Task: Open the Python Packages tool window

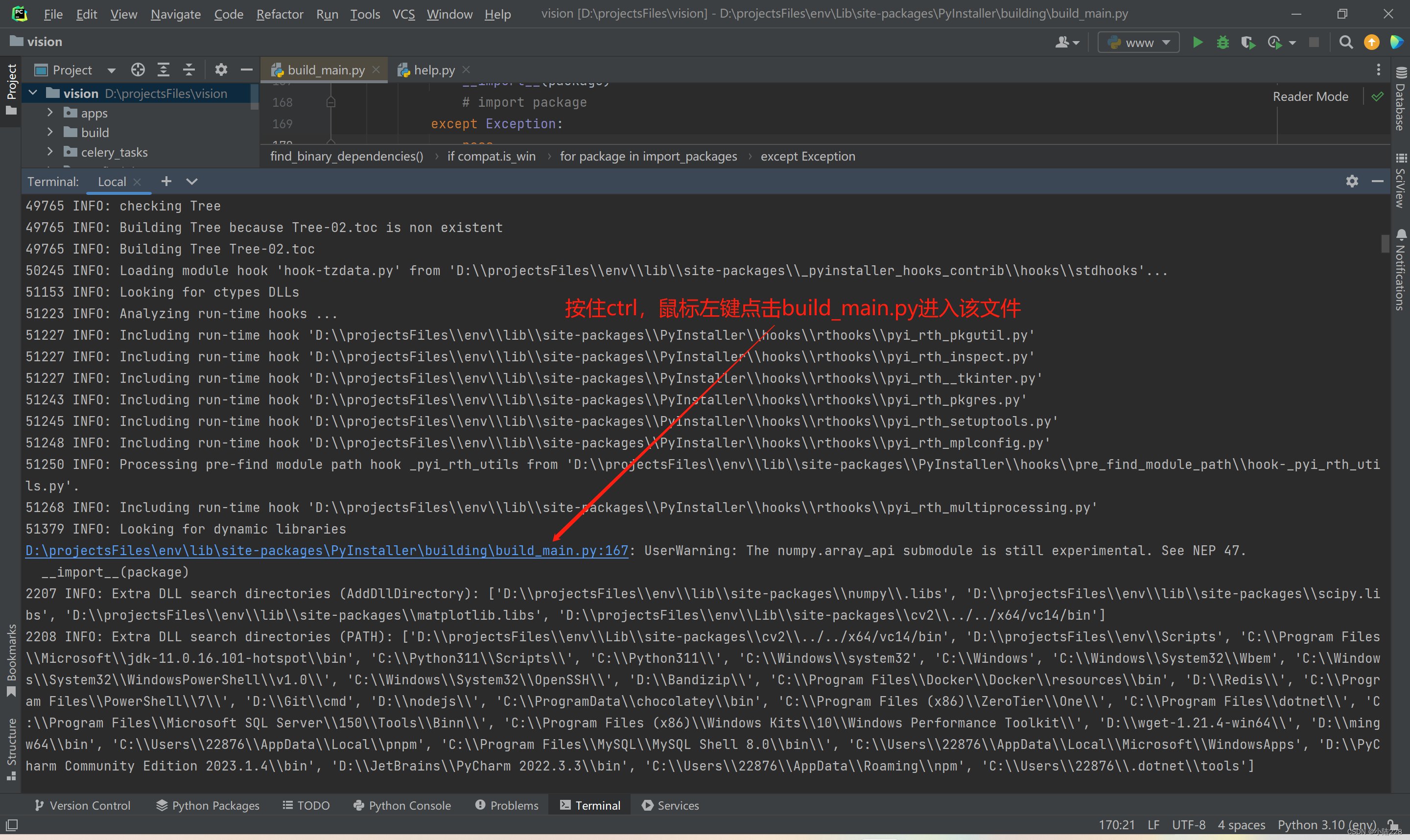Action: (x=208, y=805)
